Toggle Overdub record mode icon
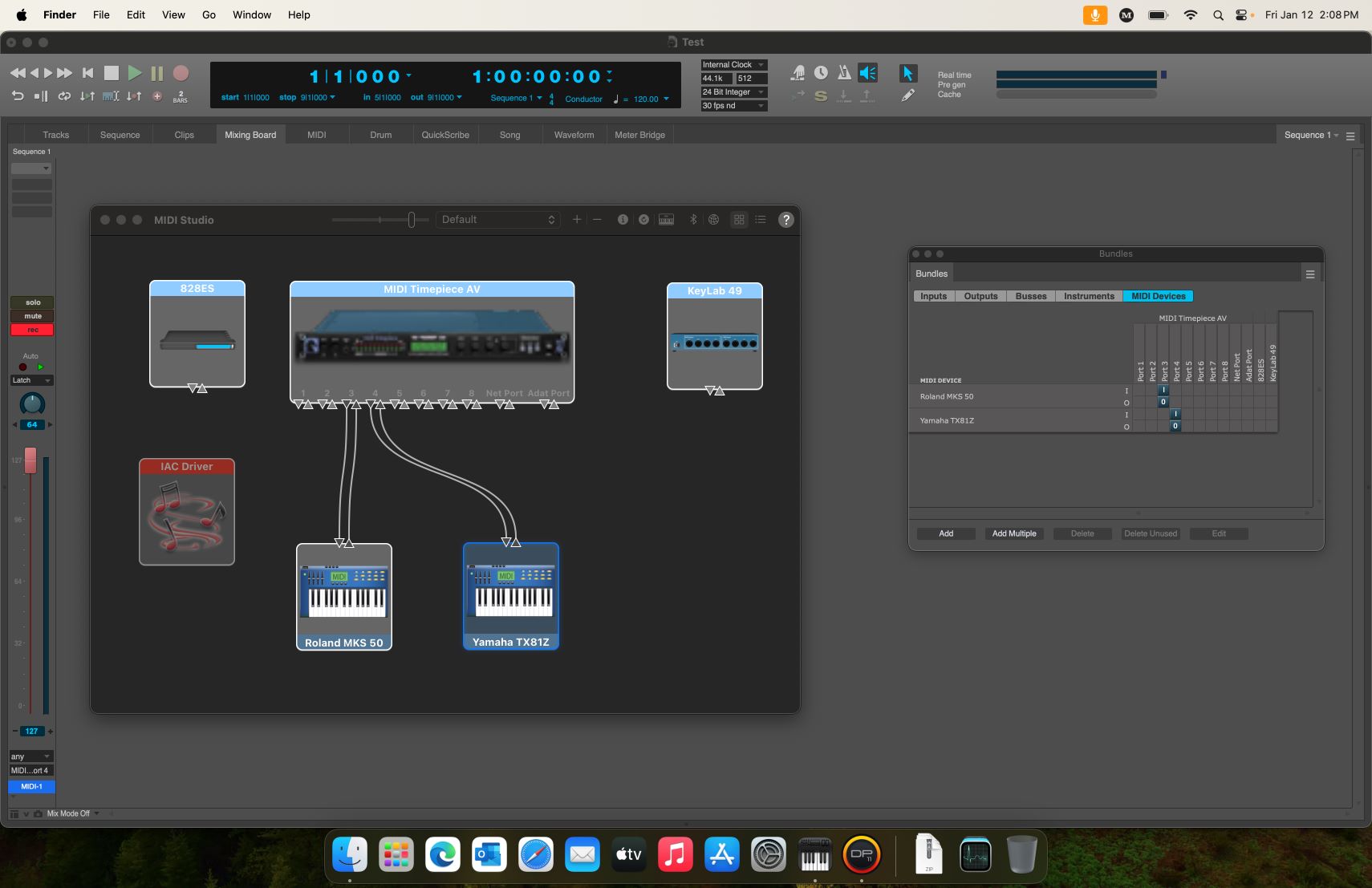 tap(157, 96)
